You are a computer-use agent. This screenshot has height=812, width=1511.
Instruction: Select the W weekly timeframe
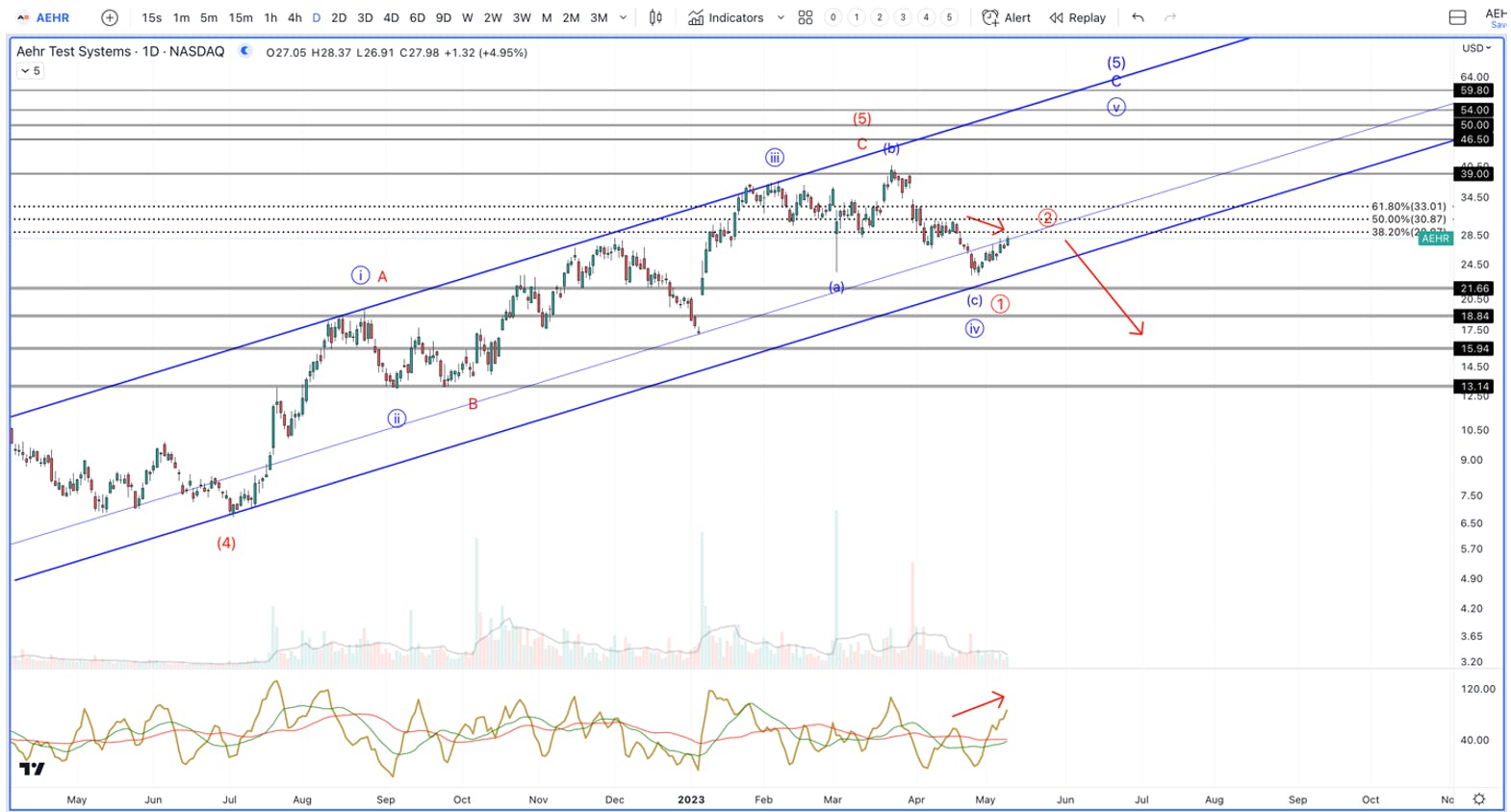(x=467, y=17)
